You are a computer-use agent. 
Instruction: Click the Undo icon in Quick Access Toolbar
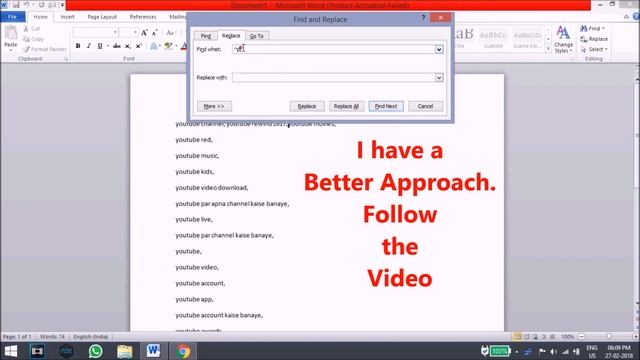pyautogui.click(x=27, y=5)
